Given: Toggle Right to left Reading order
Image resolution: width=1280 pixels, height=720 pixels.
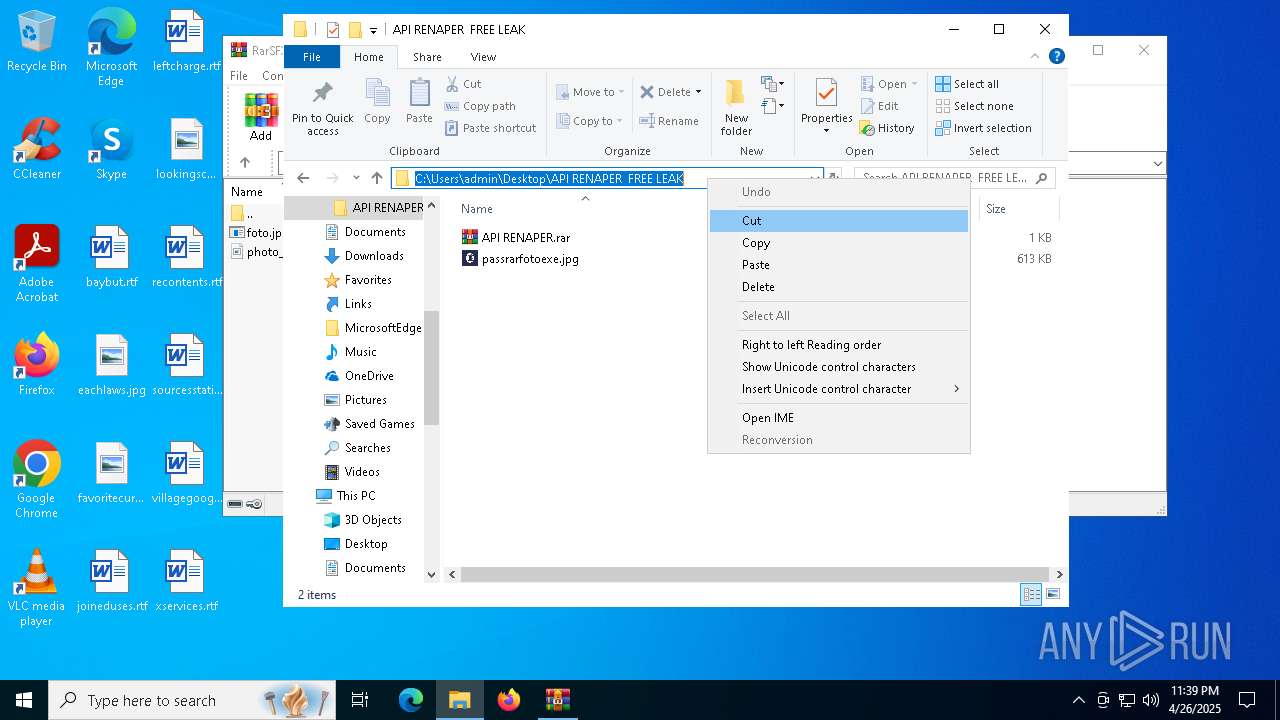Looking at the screenshot, I should (838, 345).
